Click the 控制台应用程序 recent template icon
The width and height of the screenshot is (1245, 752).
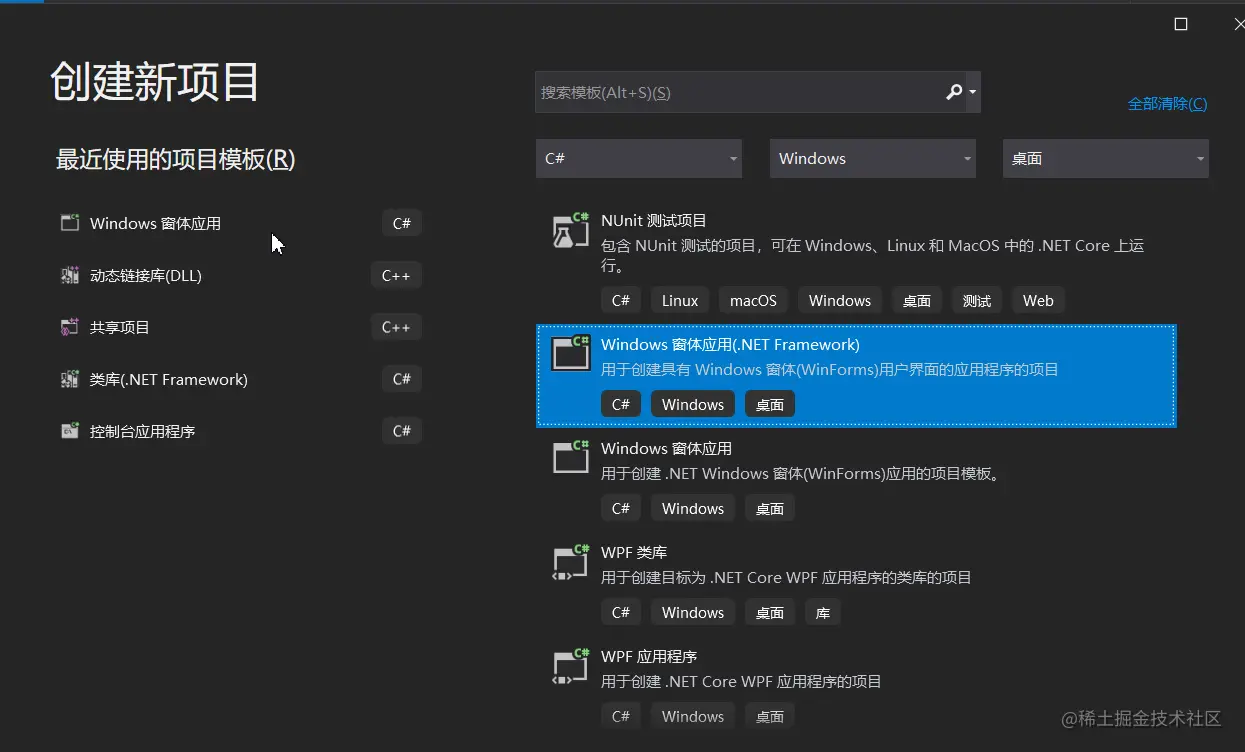coord(70,431)
